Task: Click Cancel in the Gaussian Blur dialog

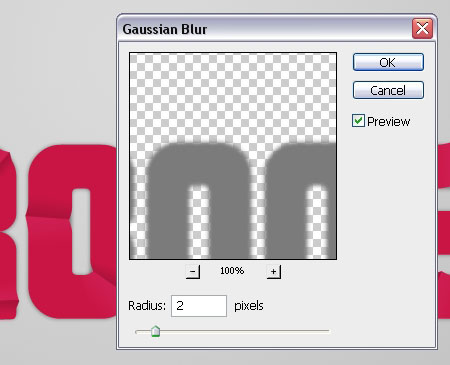Action: click(x=388, y=90)
